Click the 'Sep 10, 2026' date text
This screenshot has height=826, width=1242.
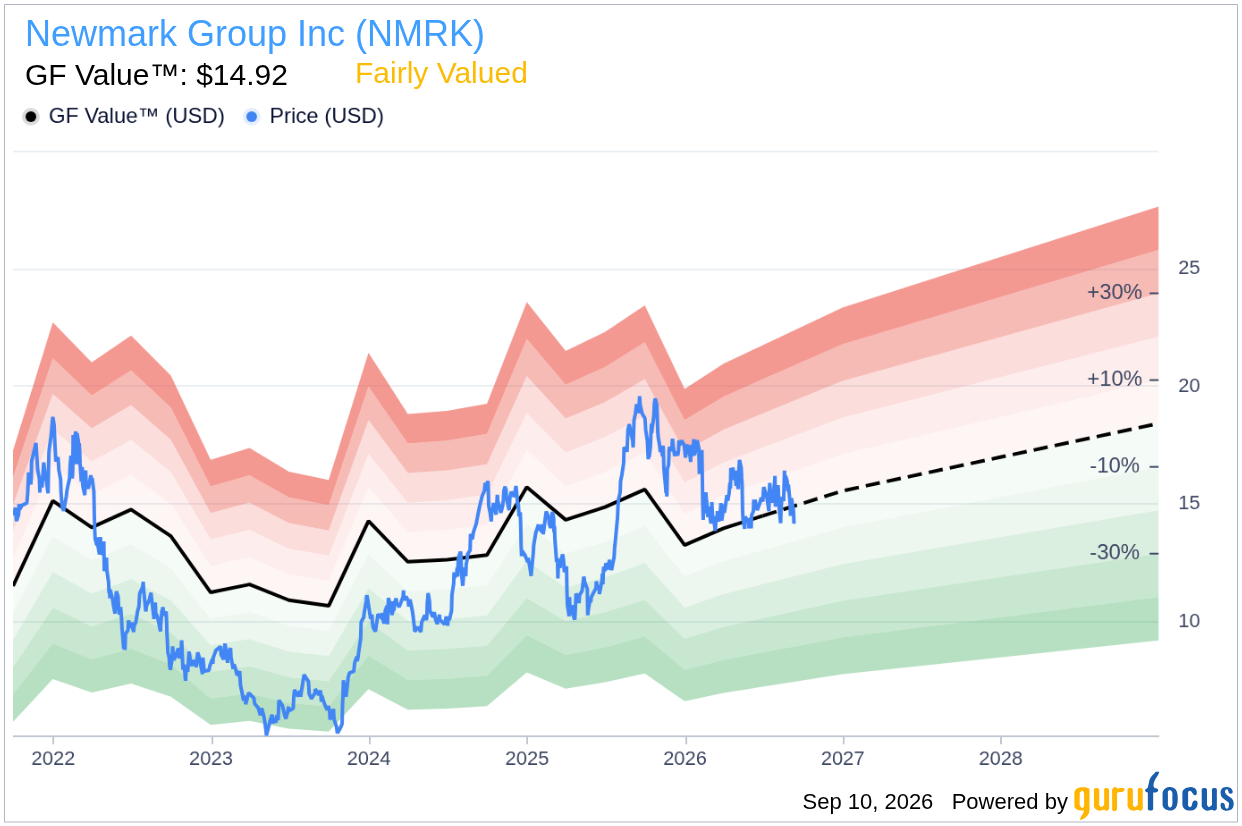867,802
